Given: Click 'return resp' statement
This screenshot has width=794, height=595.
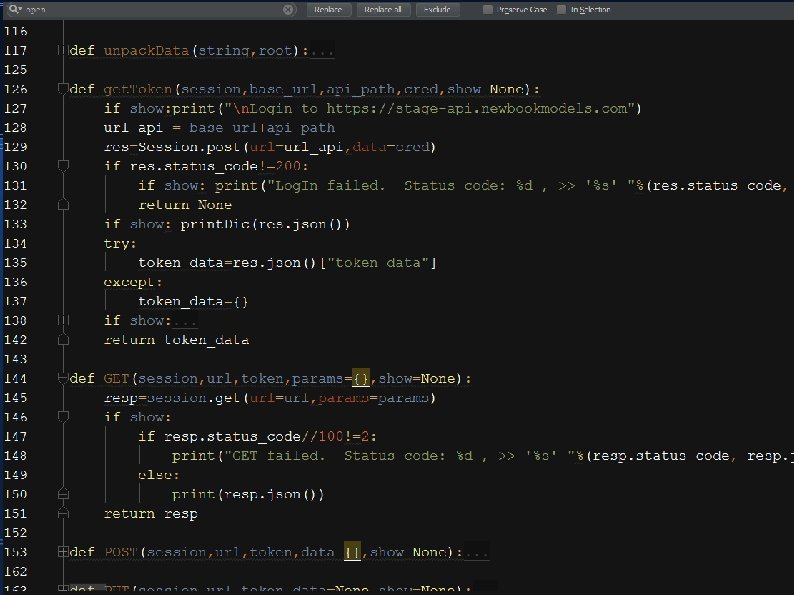Looking at the screenshot, I should pyautogui.click(x=150, y=513).
